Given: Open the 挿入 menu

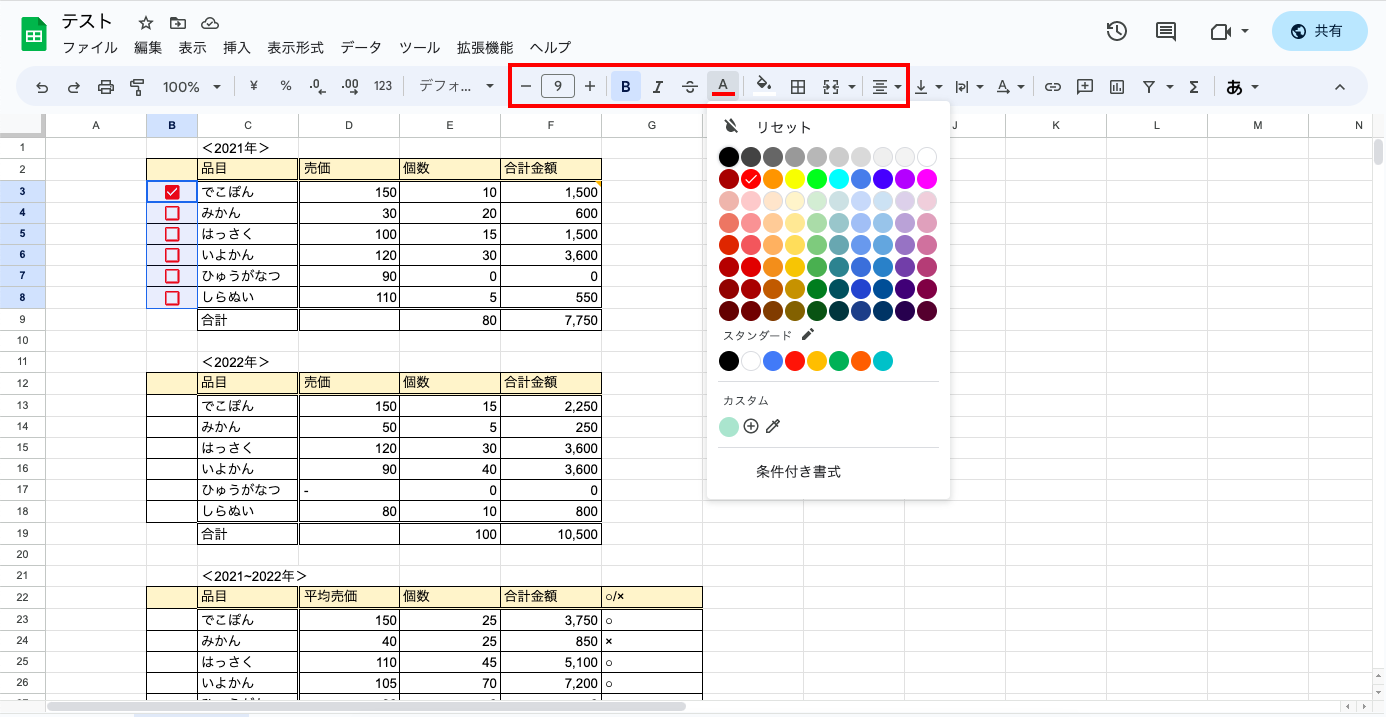Looking at the screenshot, I should pyautogui.click(x=236, y=47).
